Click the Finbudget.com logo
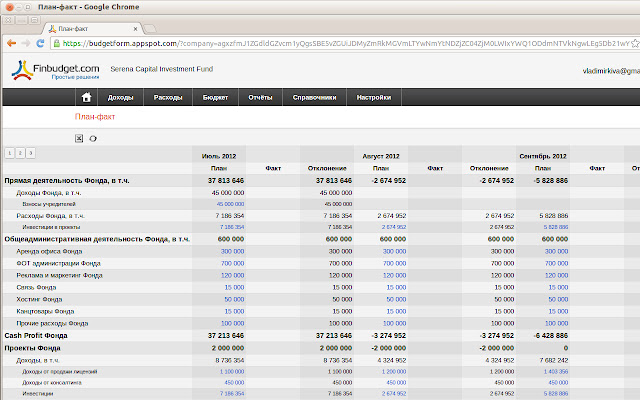The width and height of the screenshot is (640, 400). (x=56, y=70)
